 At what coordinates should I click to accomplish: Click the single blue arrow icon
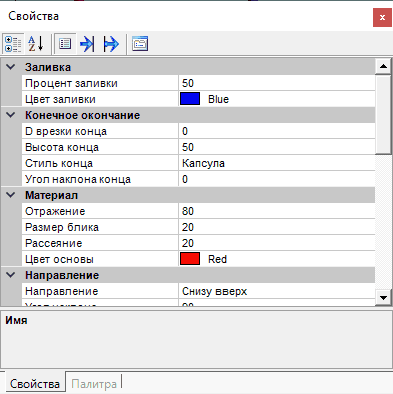click(87, 44)
